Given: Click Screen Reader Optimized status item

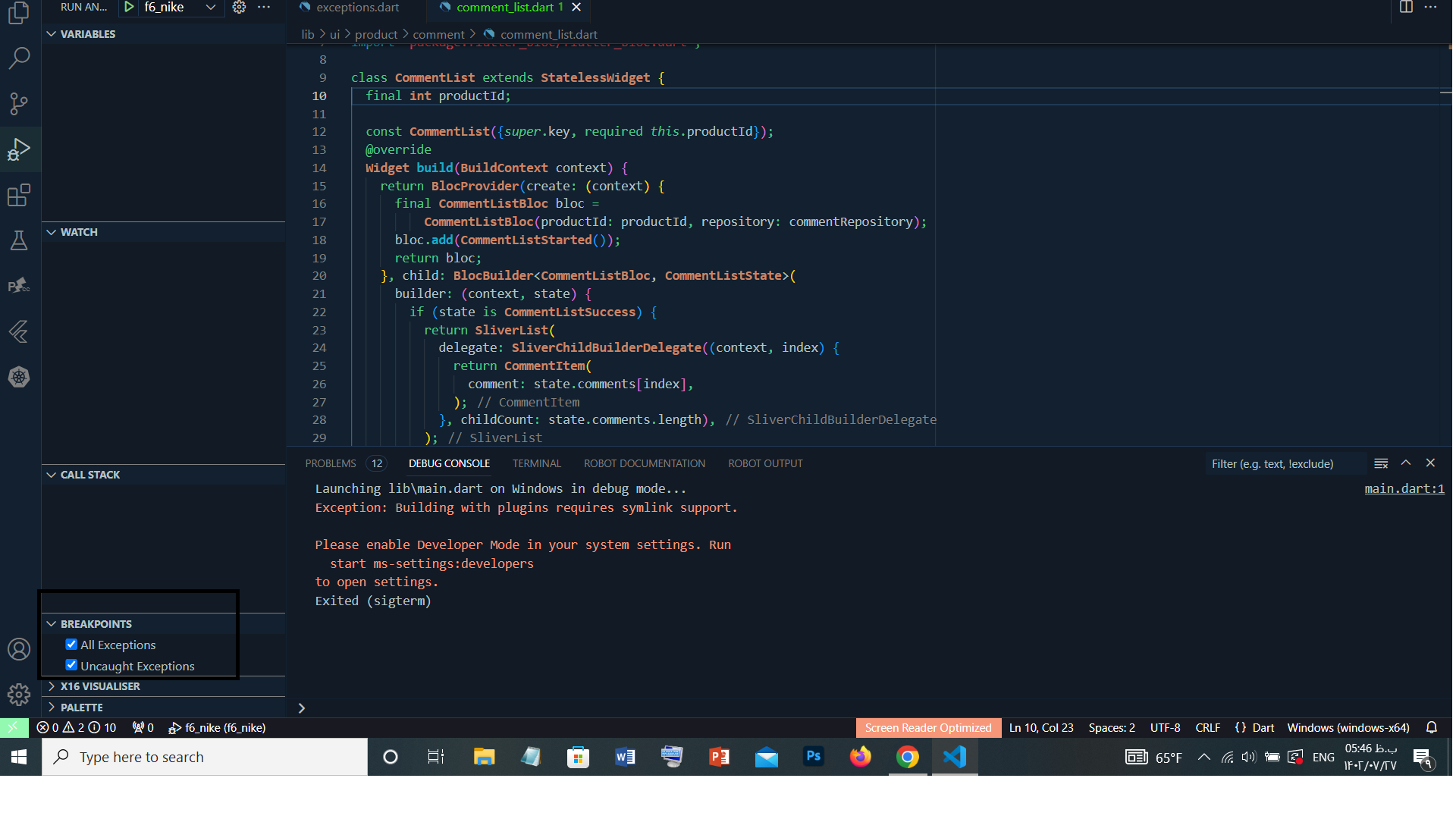Looking at the screenshot, I should click(928, 727).
